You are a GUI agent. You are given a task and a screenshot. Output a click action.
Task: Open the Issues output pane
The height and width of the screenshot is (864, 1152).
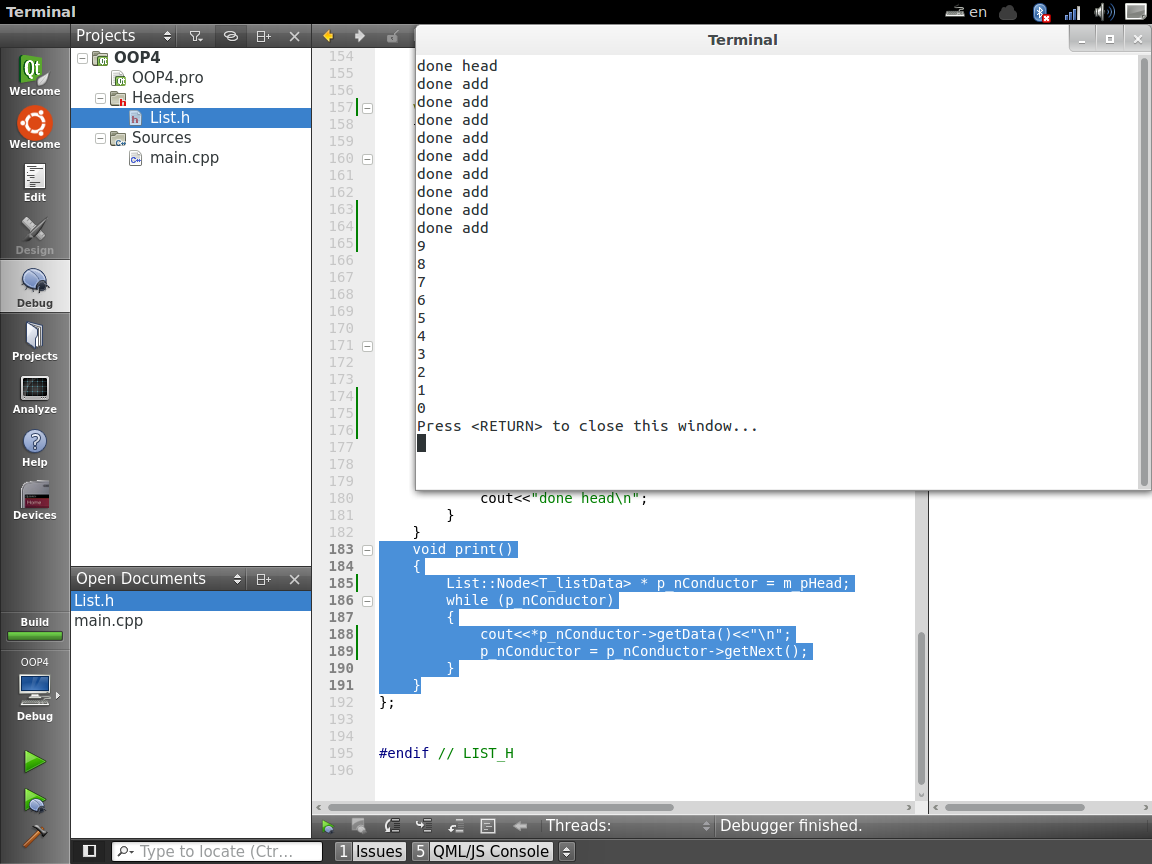coord(370,852)
